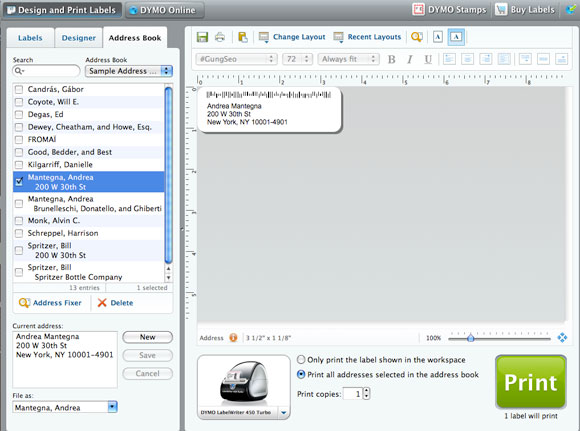Click the Cancel button
The width and height of the screenshot is (580, 431).
pos(147,374)
